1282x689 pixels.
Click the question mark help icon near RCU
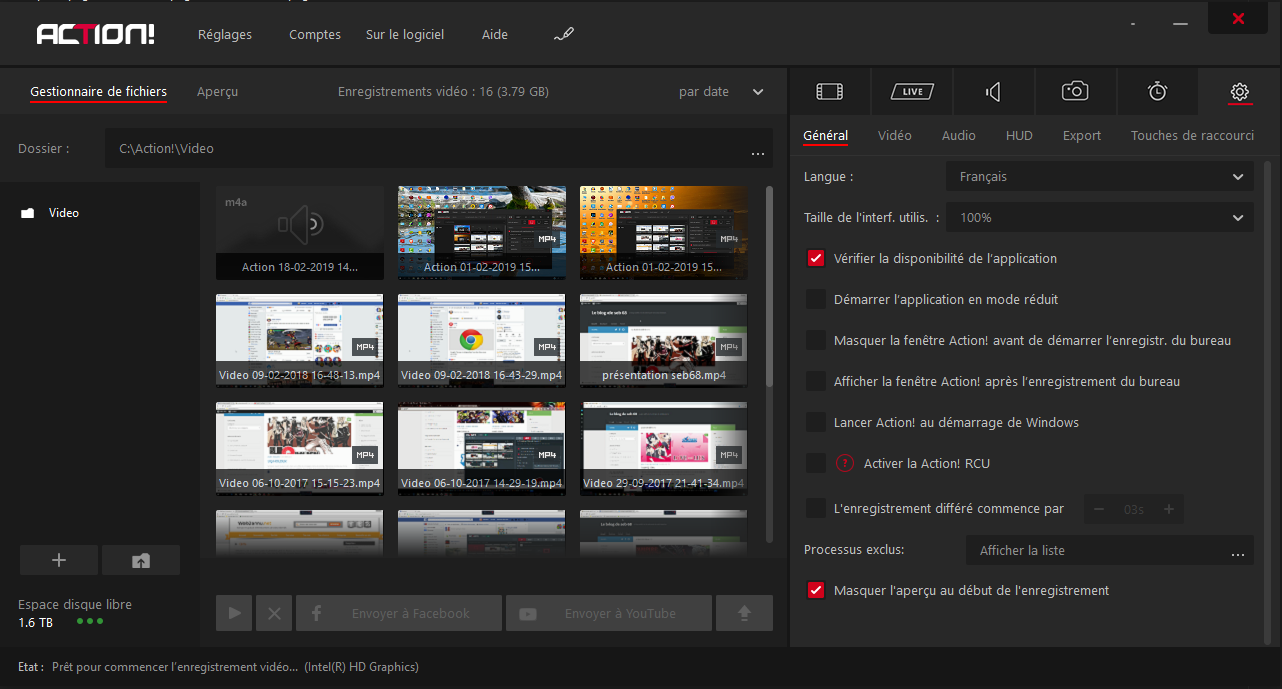click(x=844, y=463)
